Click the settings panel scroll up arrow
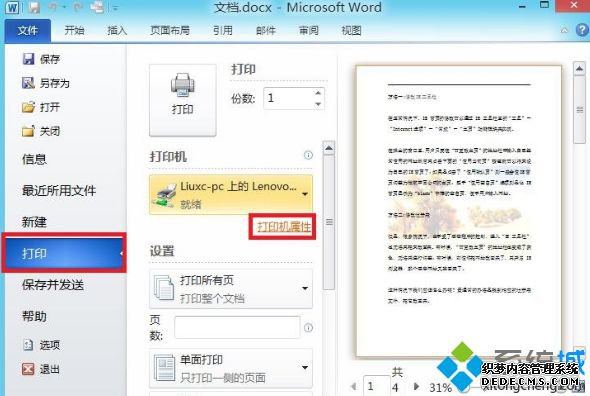Image resolution: width=590 pixels, height=396 pixels. (x=329, y=148)
